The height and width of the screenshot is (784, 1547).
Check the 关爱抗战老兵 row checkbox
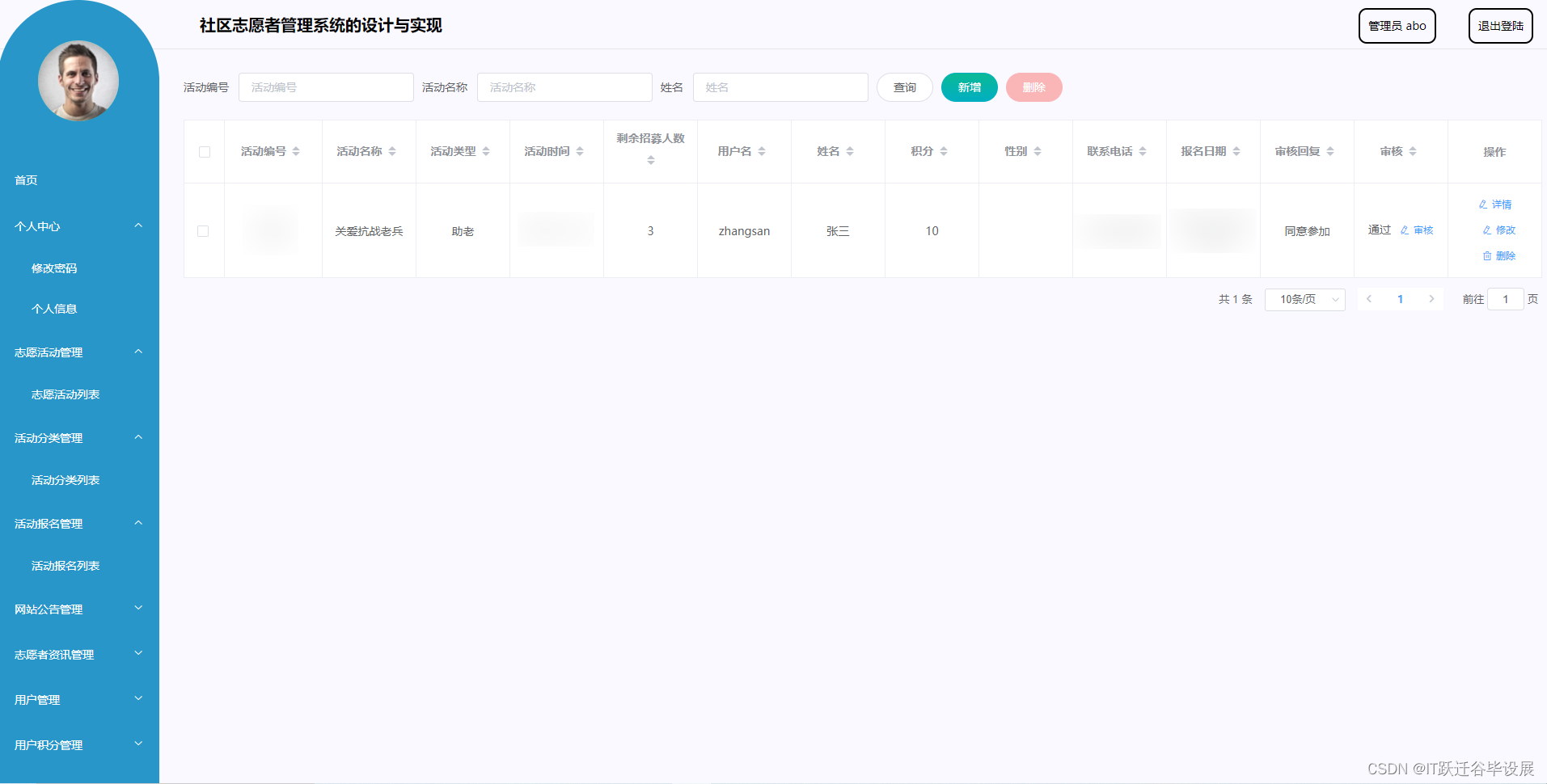coord(203,231)
